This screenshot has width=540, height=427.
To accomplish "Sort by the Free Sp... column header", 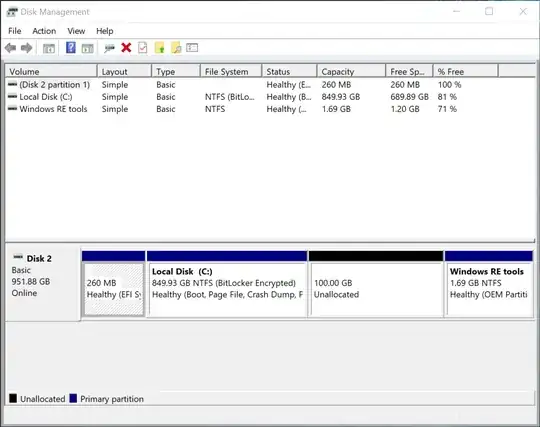I will tap(409, 71).
